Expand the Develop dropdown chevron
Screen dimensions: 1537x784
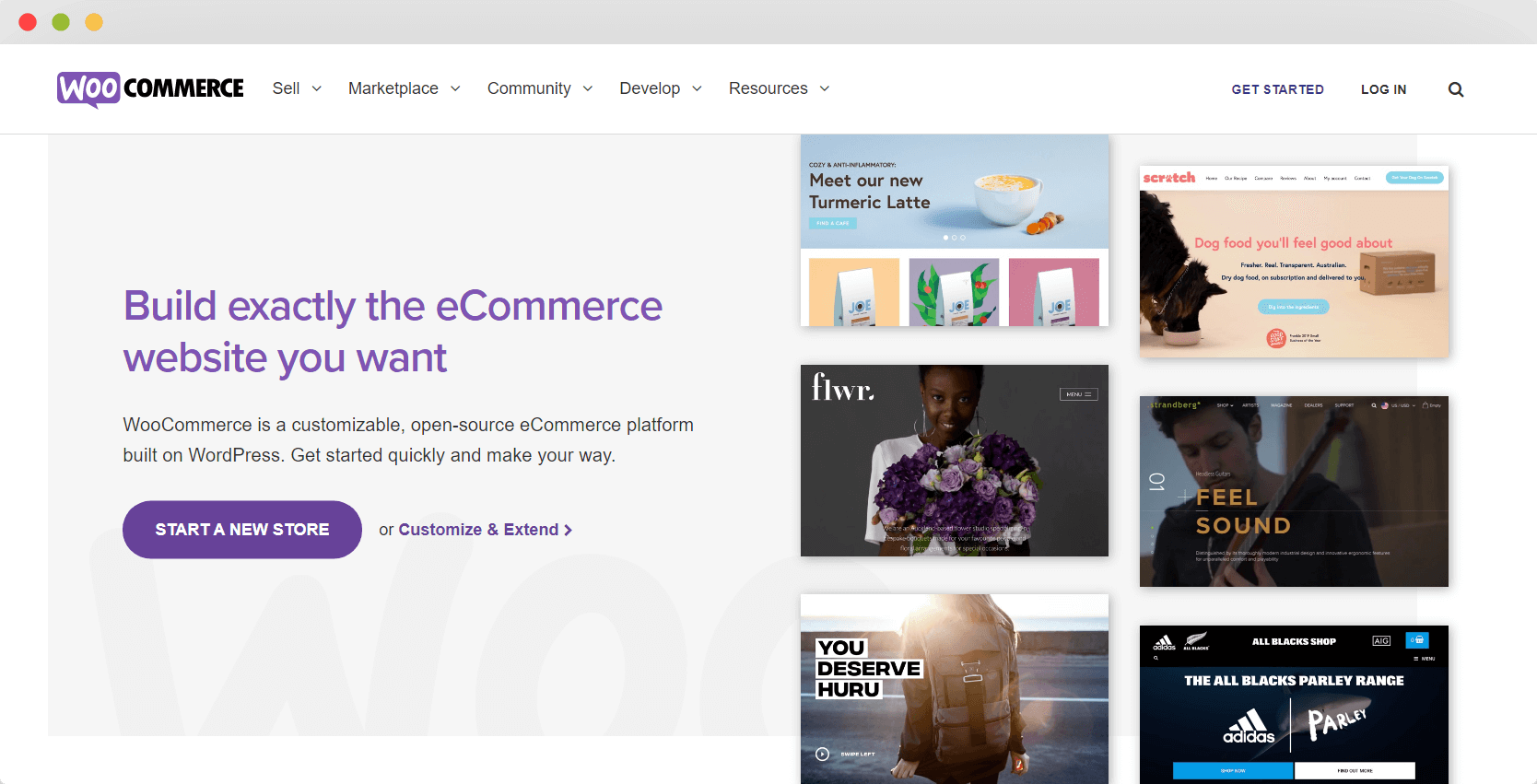(698, 88)
